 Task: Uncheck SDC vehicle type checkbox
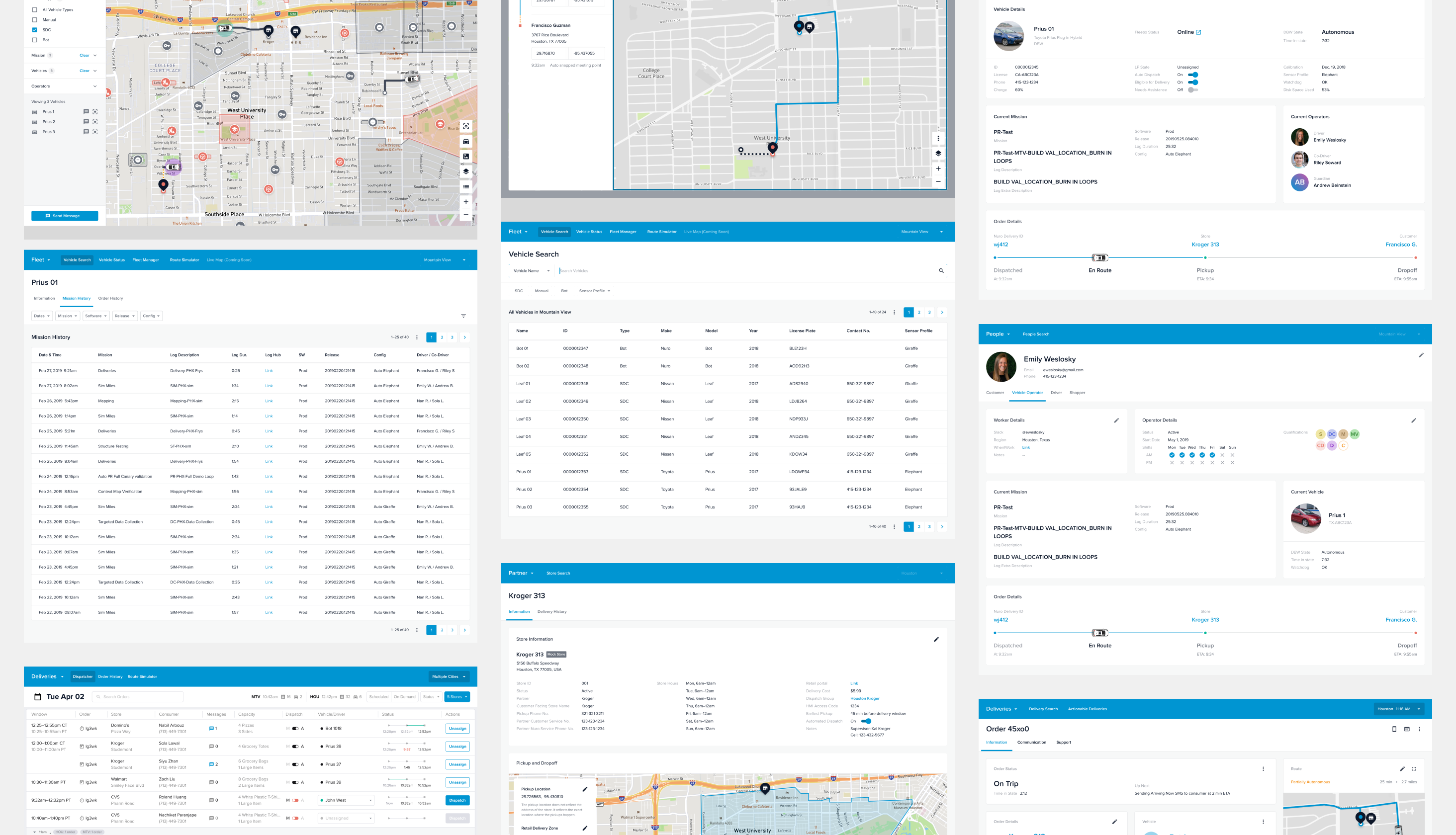[x=34, y=30]
